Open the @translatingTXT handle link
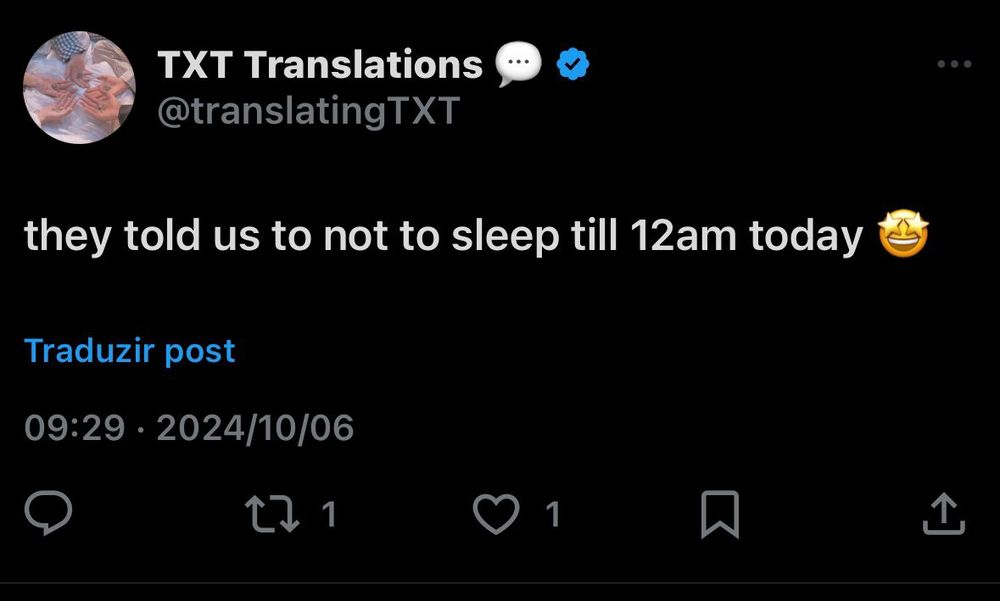The height and width of the screenshot is (601, 1000). click(308, 110)
